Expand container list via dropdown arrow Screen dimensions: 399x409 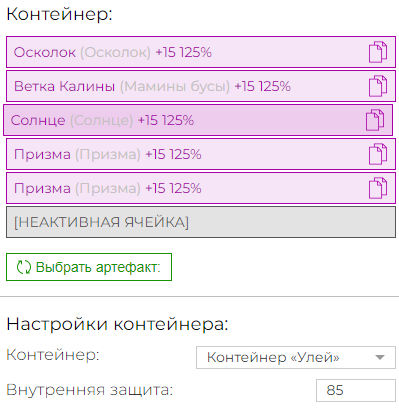380,357
